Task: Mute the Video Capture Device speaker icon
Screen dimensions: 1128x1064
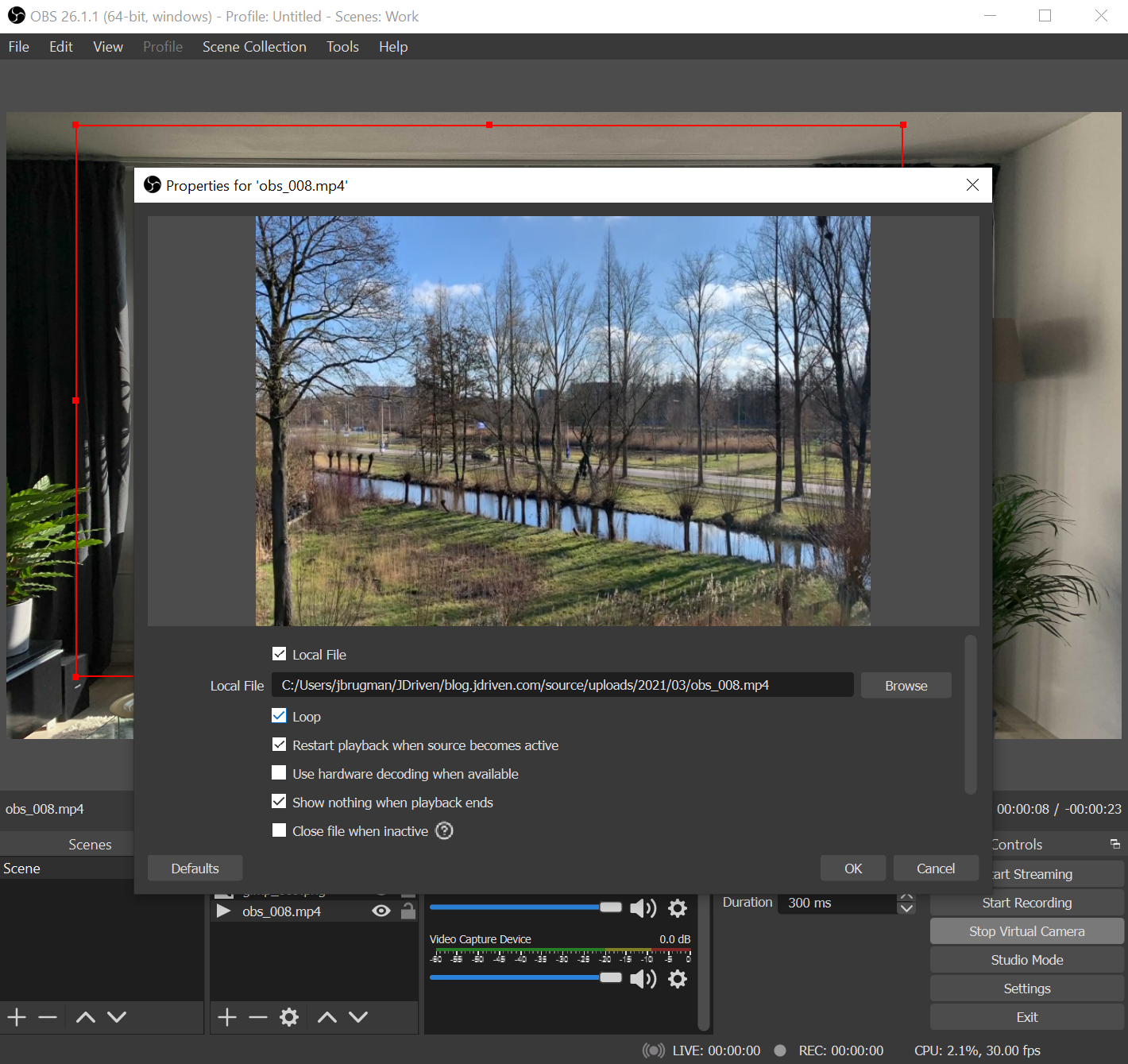Action: 643,978
